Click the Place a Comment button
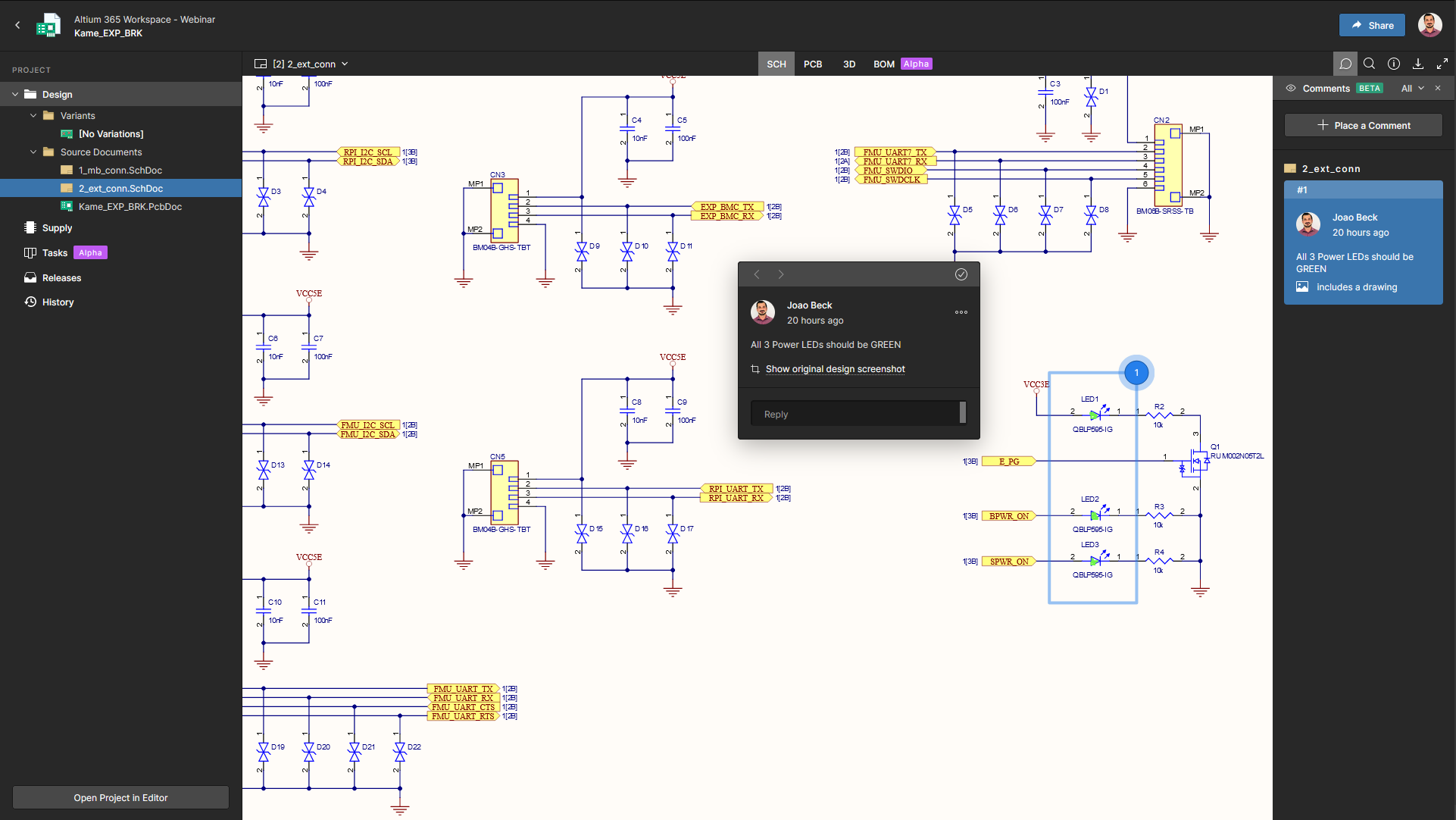Viewport: 1456px width, 820px height. [x=1363, y=125]
